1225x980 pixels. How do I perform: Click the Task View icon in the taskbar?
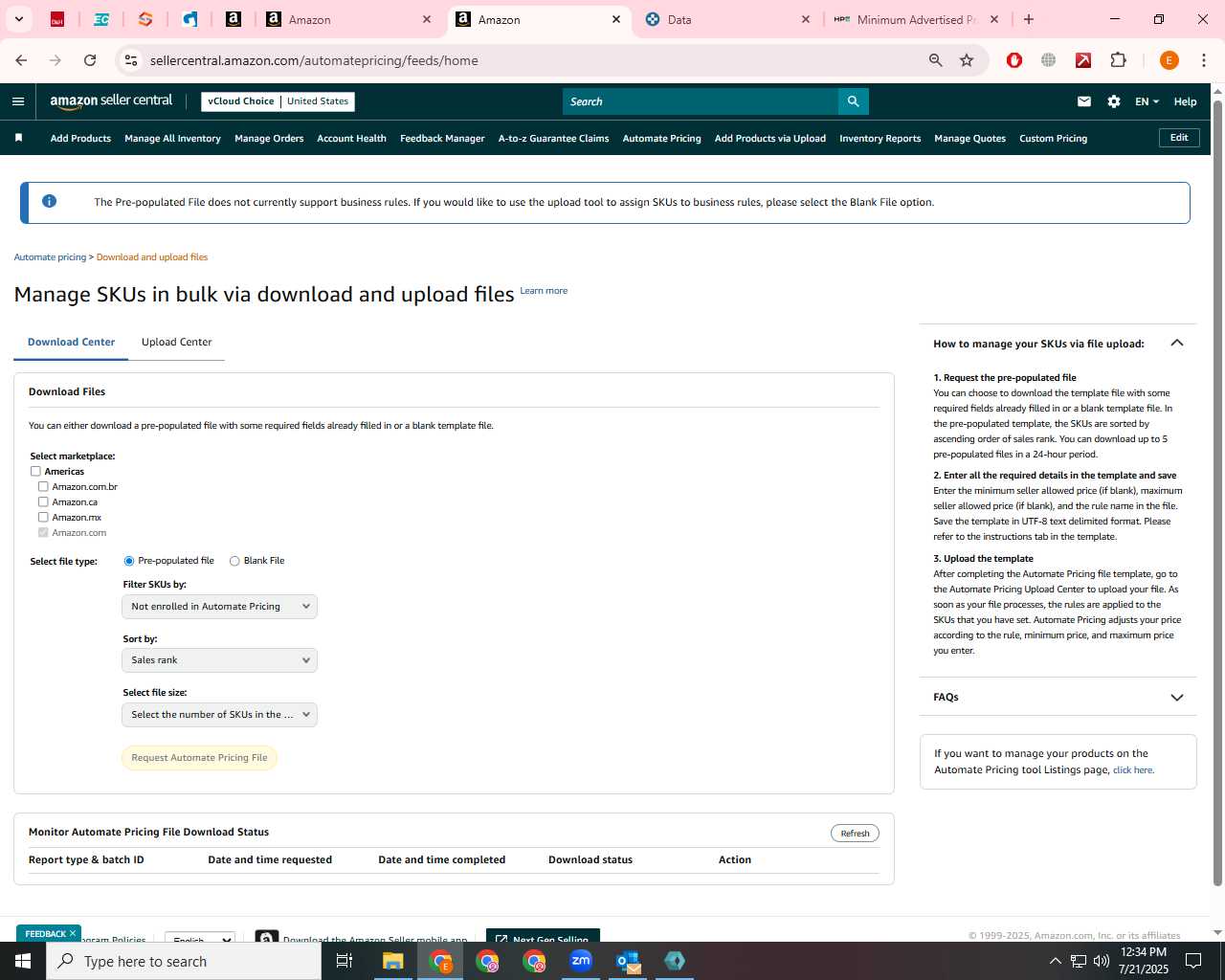pos(345,961)
